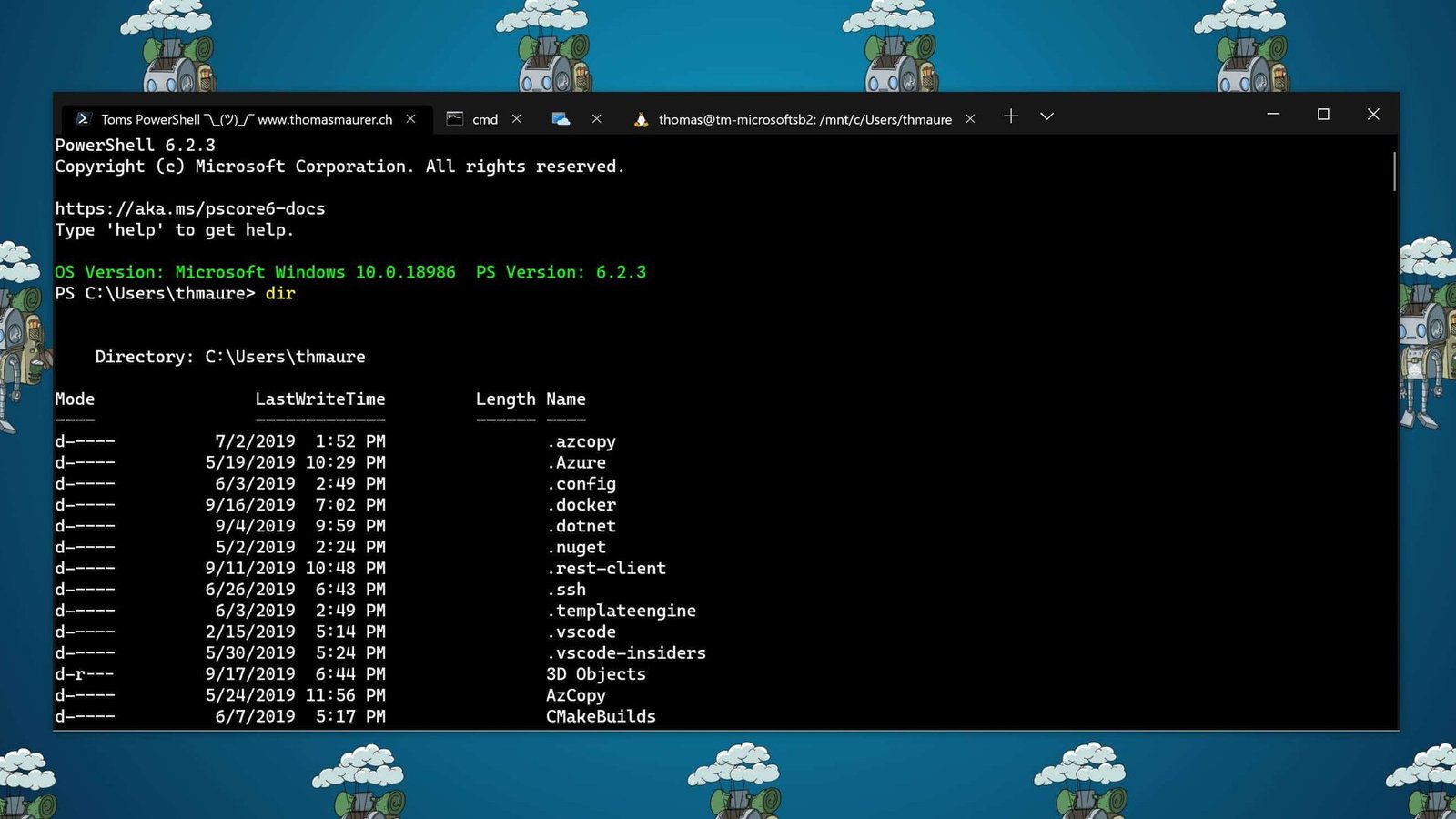Click the 'PowerShell 6.2.3' banner line

click(135, 145)
